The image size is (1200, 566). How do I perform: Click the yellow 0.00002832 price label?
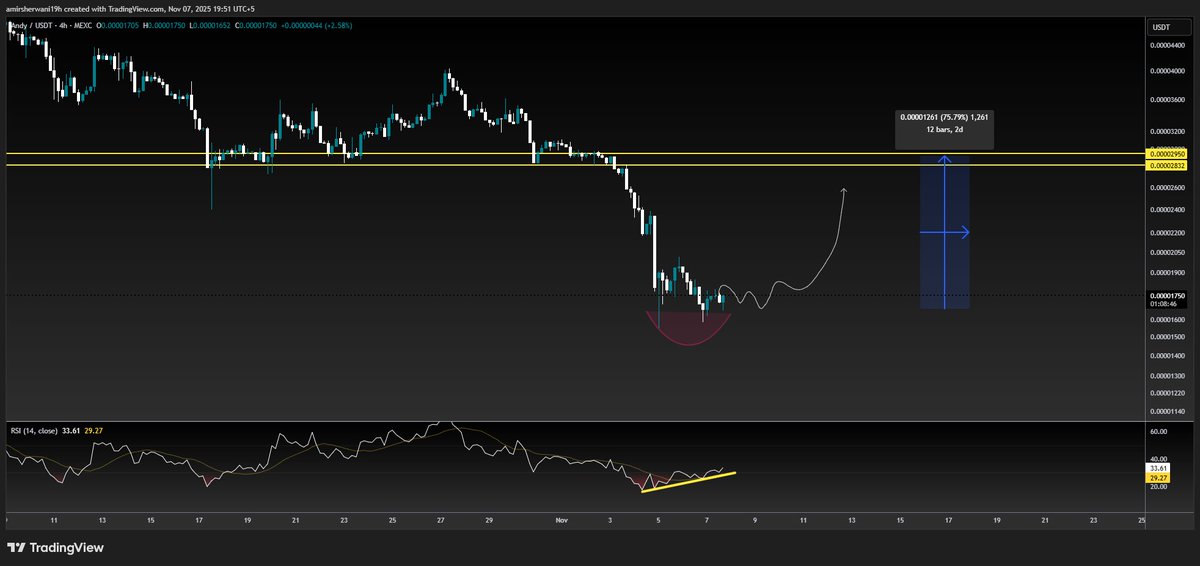(1167, 165)
